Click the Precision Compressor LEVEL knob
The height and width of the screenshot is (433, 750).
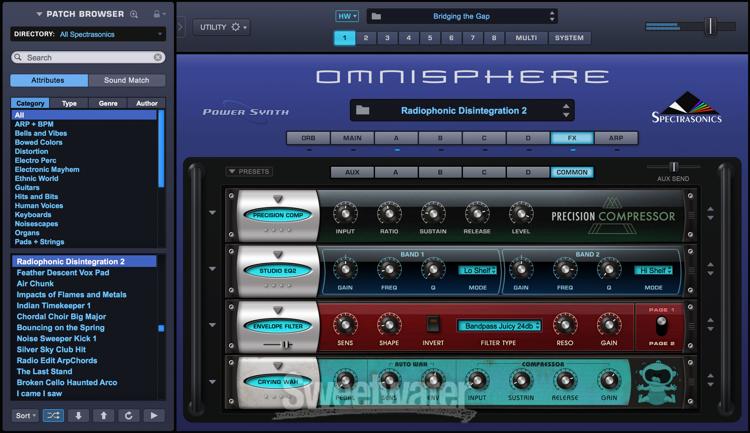pyautogui.click(x=521, y=213)
